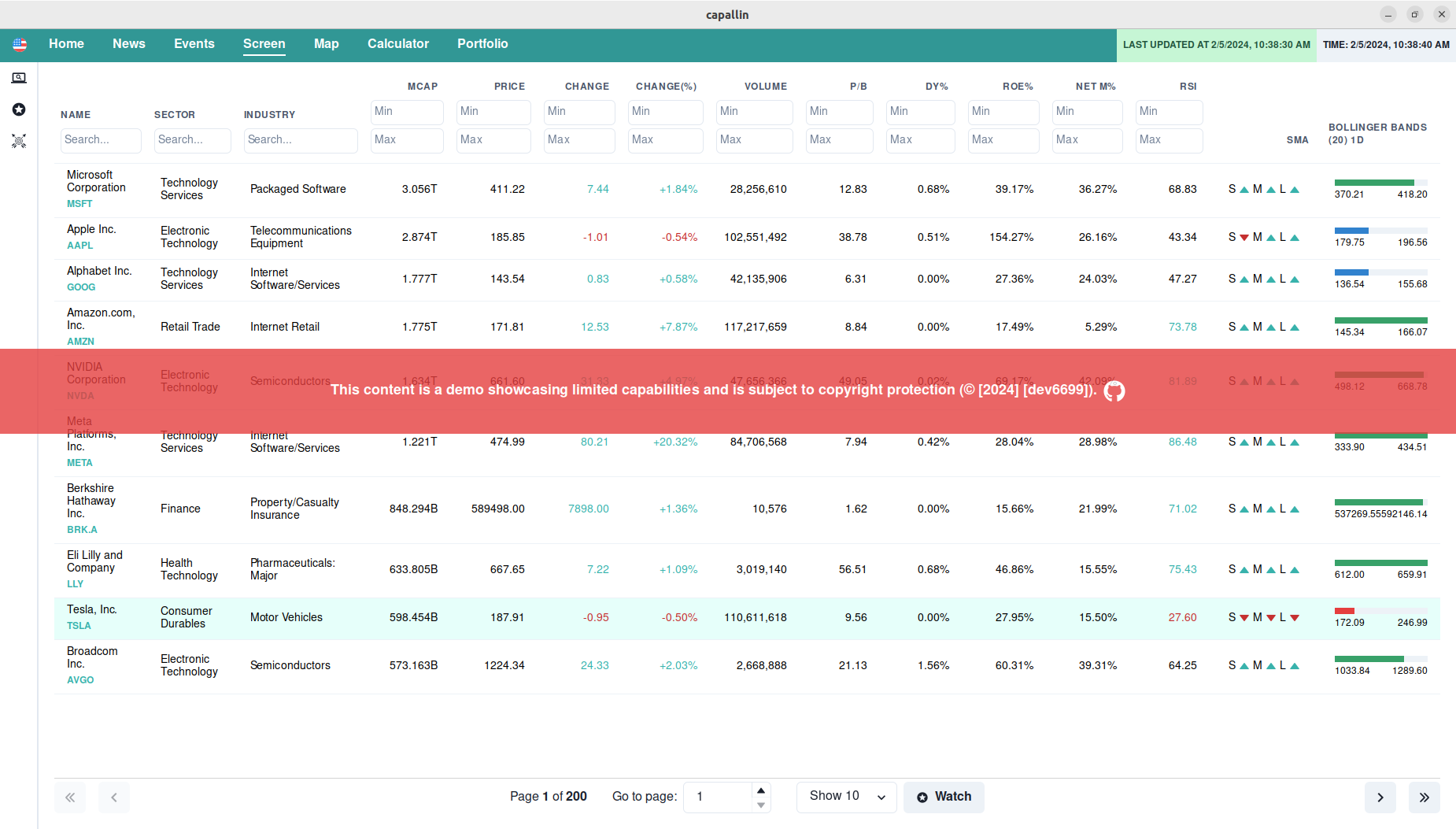Open the screener laptop-search sidebar icon
The width and height of the screenshot is (1456, 829).
[19, 78]
